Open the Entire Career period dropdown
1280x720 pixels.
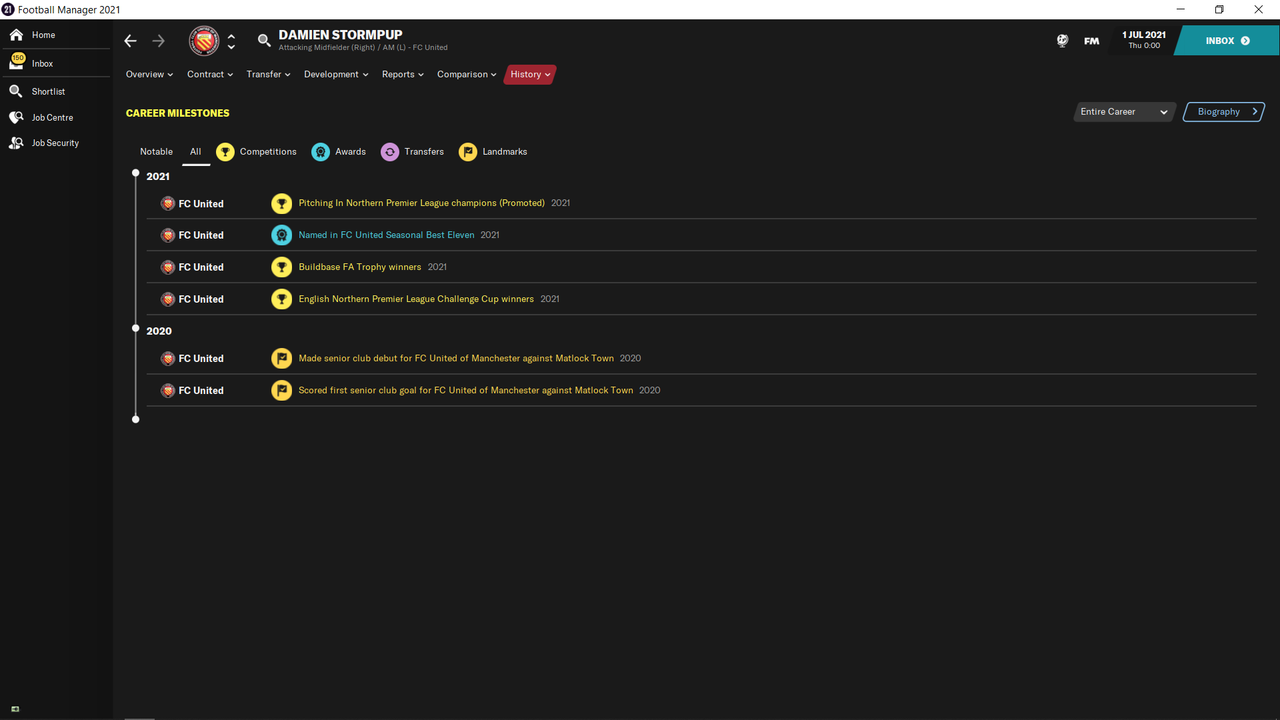[1124, 112]
